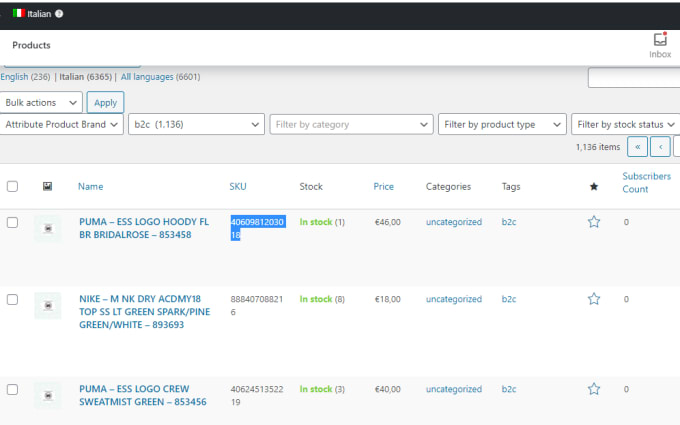Click the Categories column header
The image size is (680, 425).
tap(448, 186)
